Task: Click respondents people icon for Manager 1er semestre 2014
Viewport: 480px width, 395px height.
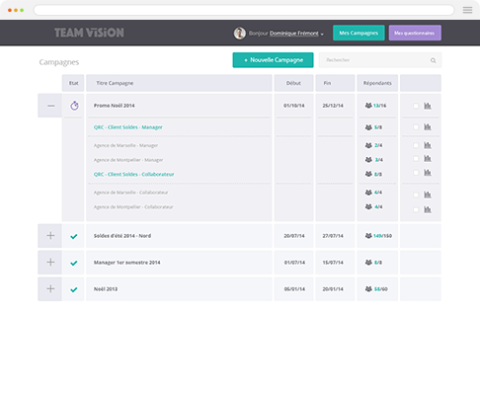Action: [368, 262]
